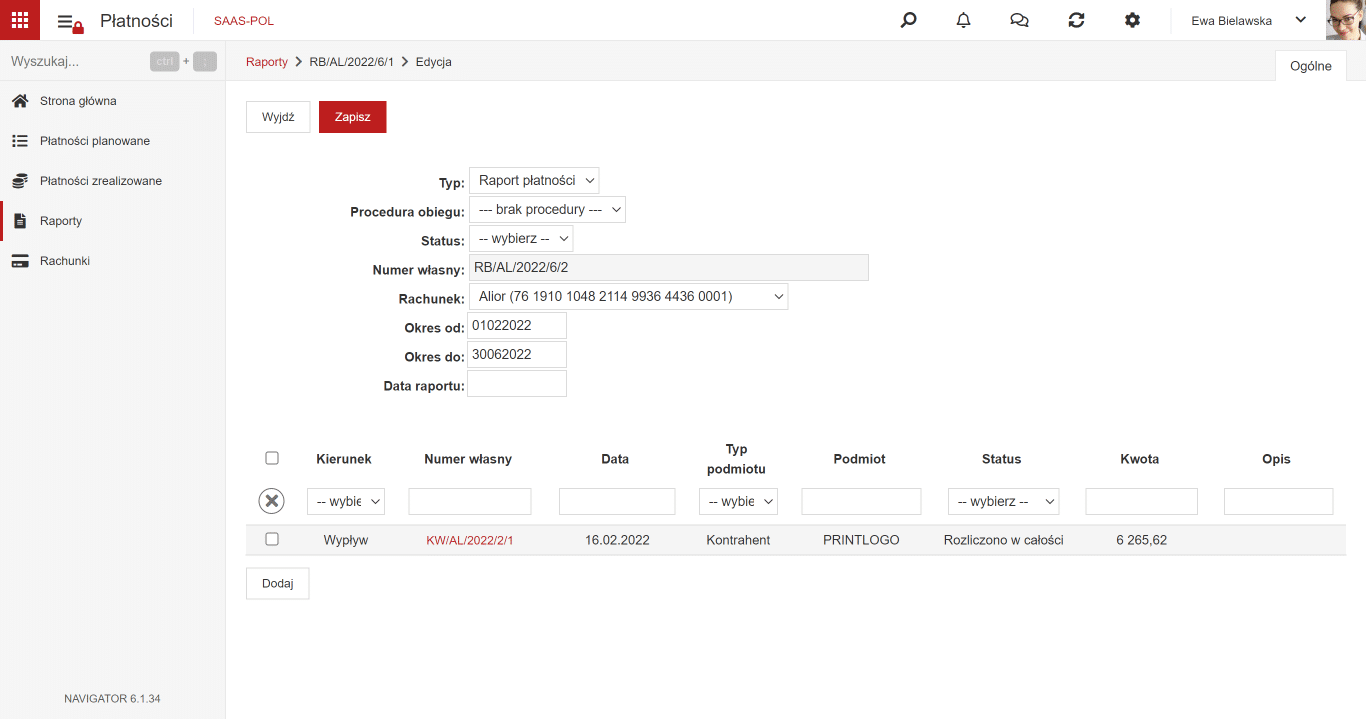Expand the Status filter dropdown in table
1366x719 pixels.
coord(1003,502)
